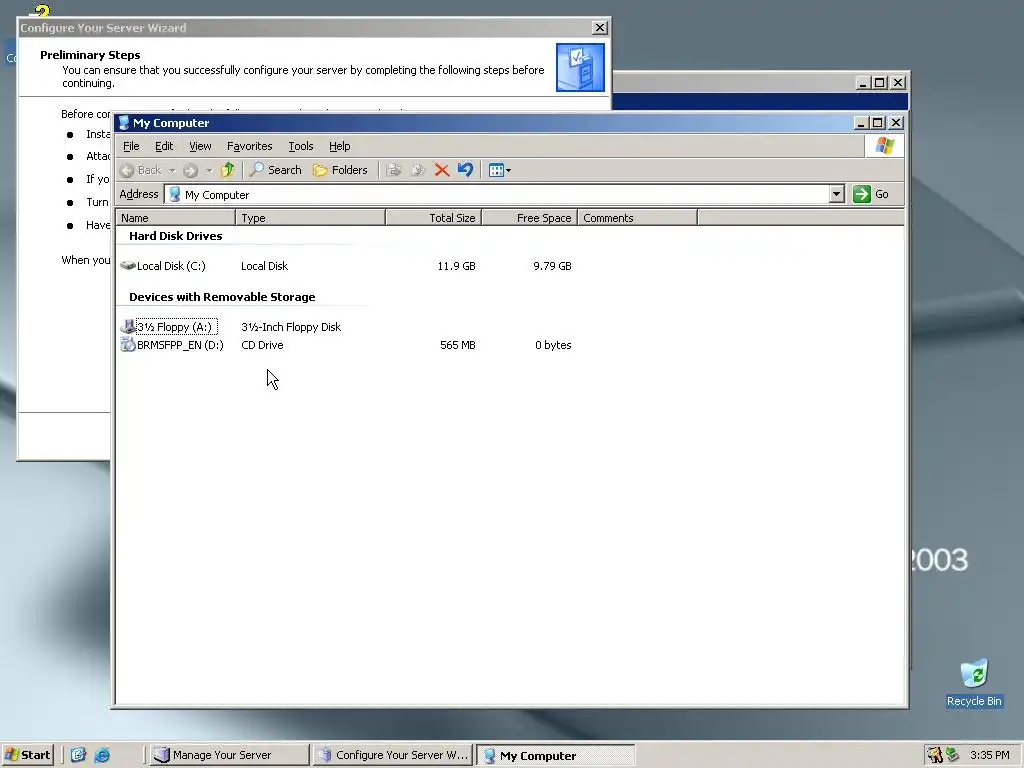Image resolution: width=1024 pixels, height=768 pixels.
Task: Launch Internet Explorer from quick launch
Action: tap(102, 755)
